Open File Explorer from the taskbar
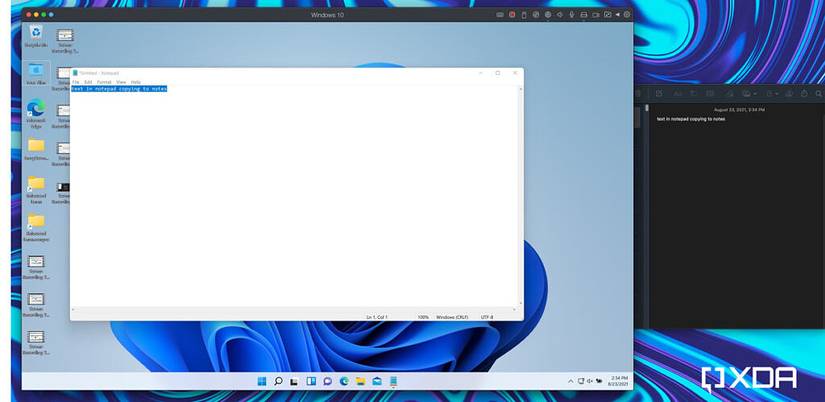Image resolution: width=825 pixels, height=402 pixels. (360, 381)
